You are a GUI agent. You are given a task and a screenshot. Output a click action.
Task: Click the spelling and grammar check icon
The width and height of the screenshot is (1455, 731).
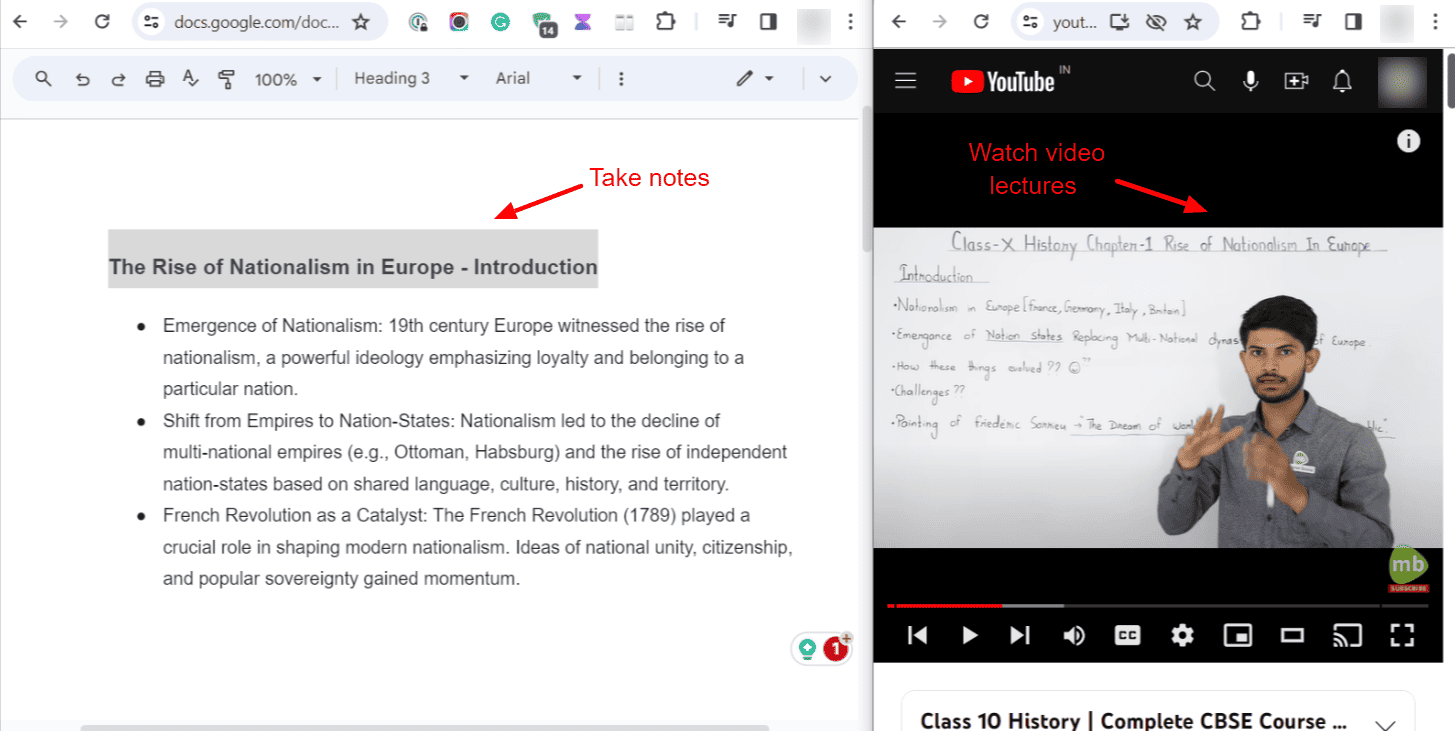coord(191,79)
